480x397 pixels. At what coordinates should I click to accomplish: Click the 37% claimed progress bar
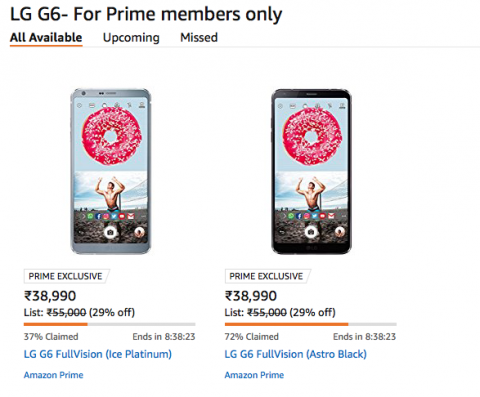109,324
